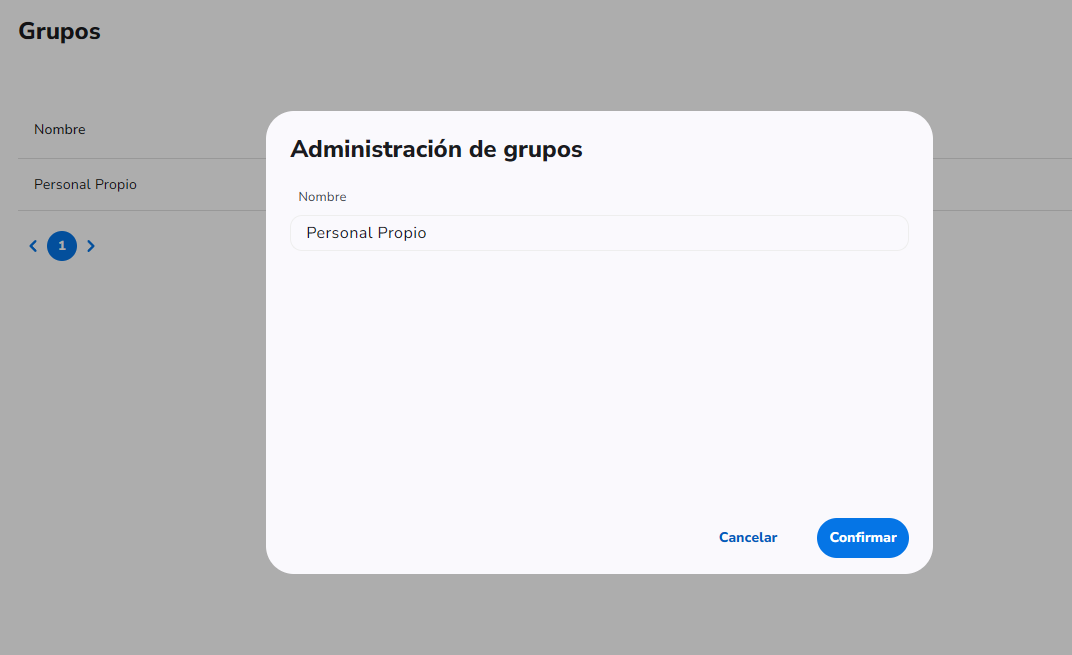Click the Administración de grupos dialog title
1072x655 pixels.
tap(436, 149)
